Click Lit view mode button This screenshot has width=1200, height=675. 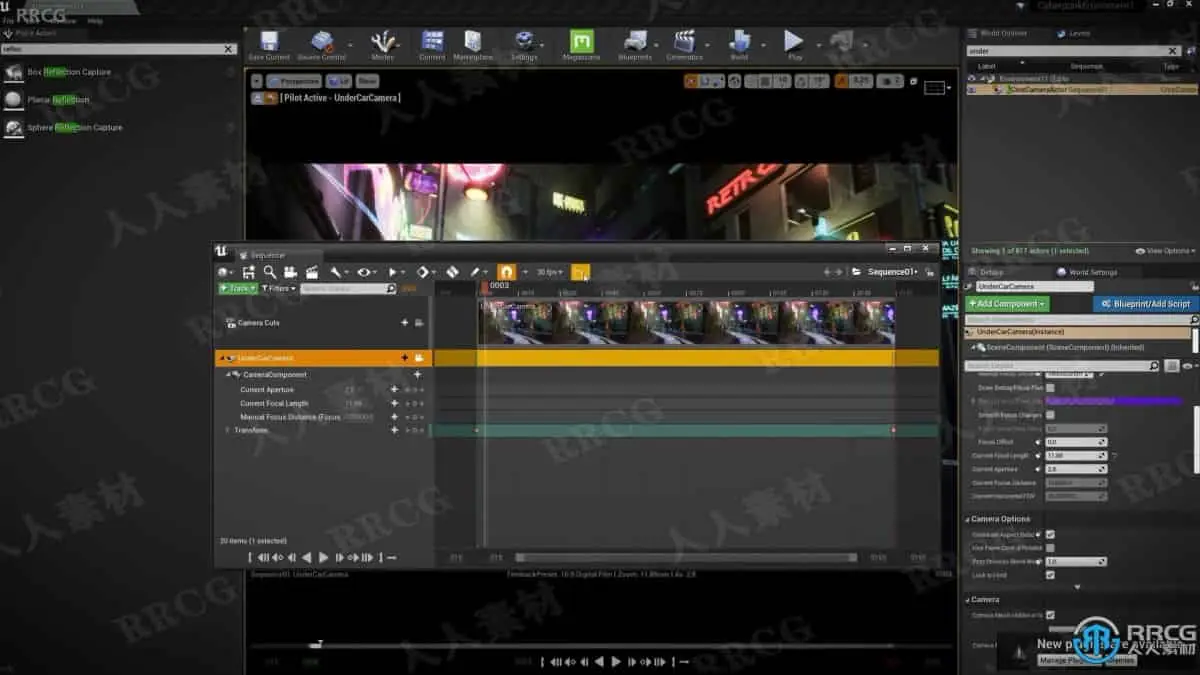click(338, 81)
